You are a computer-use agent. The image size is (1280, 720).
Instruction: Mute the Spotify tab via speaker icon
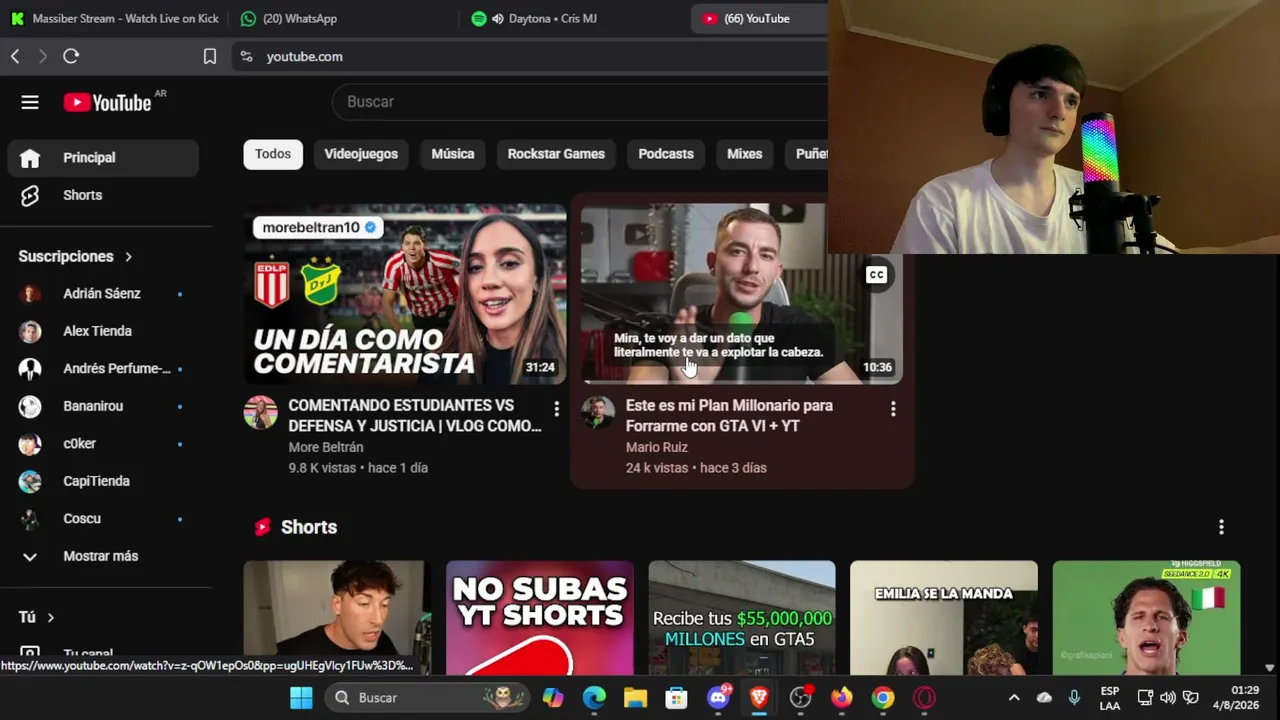pos(498,18)
